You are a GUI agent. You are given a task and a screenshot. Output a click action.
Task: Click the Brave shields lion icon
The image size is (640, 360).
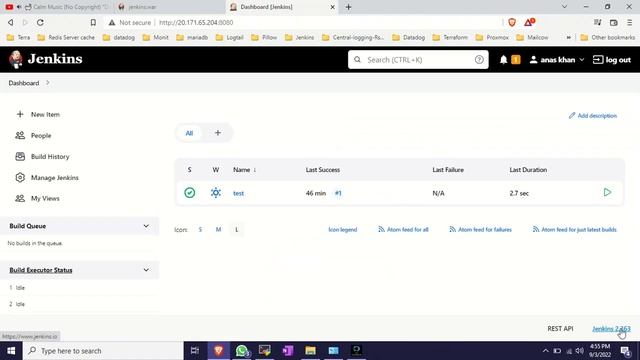[x=512, y=22]
